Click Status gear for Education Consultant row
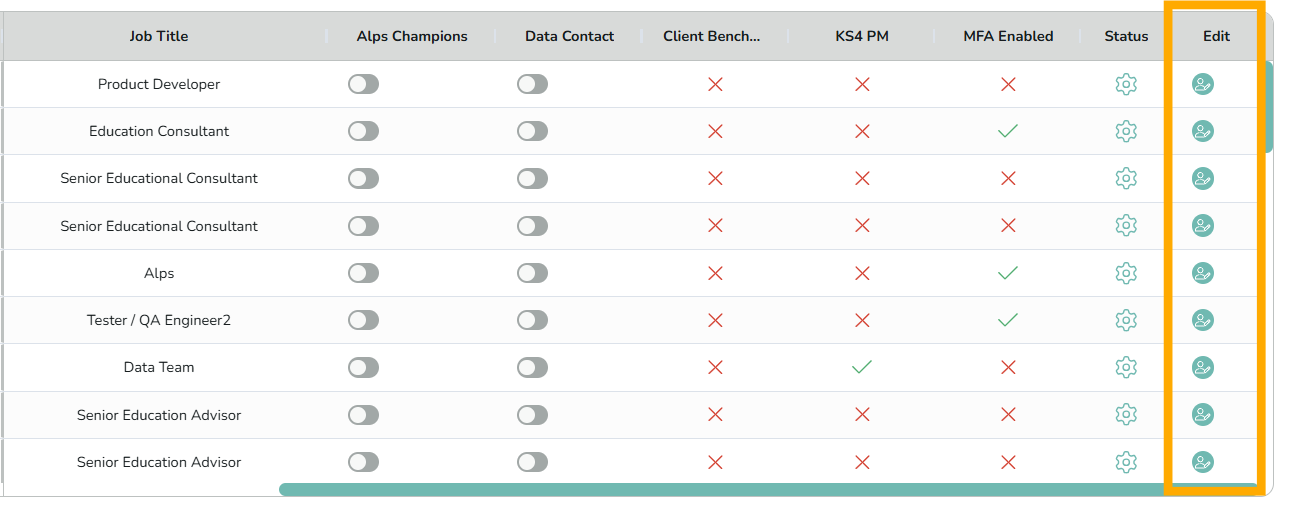The image size is (1290, 517). pos(1126,131)
